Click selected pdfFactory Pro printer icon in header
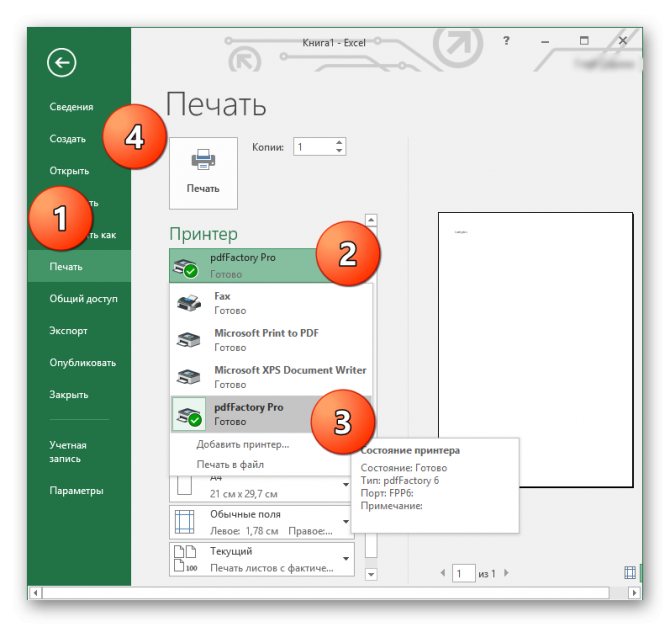The width and height of the screenshot is (670, 627). (x=185, y=268)
